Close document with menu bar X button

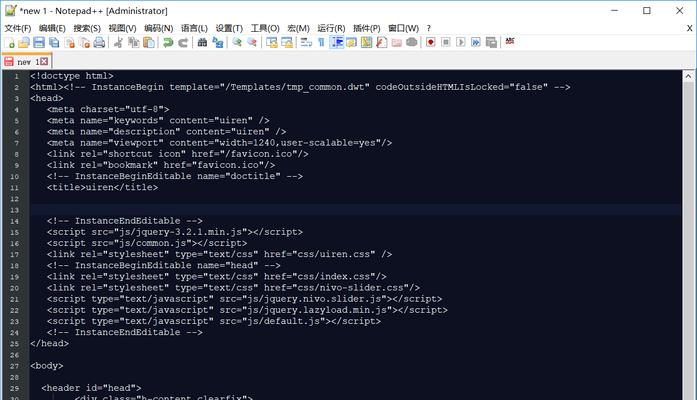point(689,28)
